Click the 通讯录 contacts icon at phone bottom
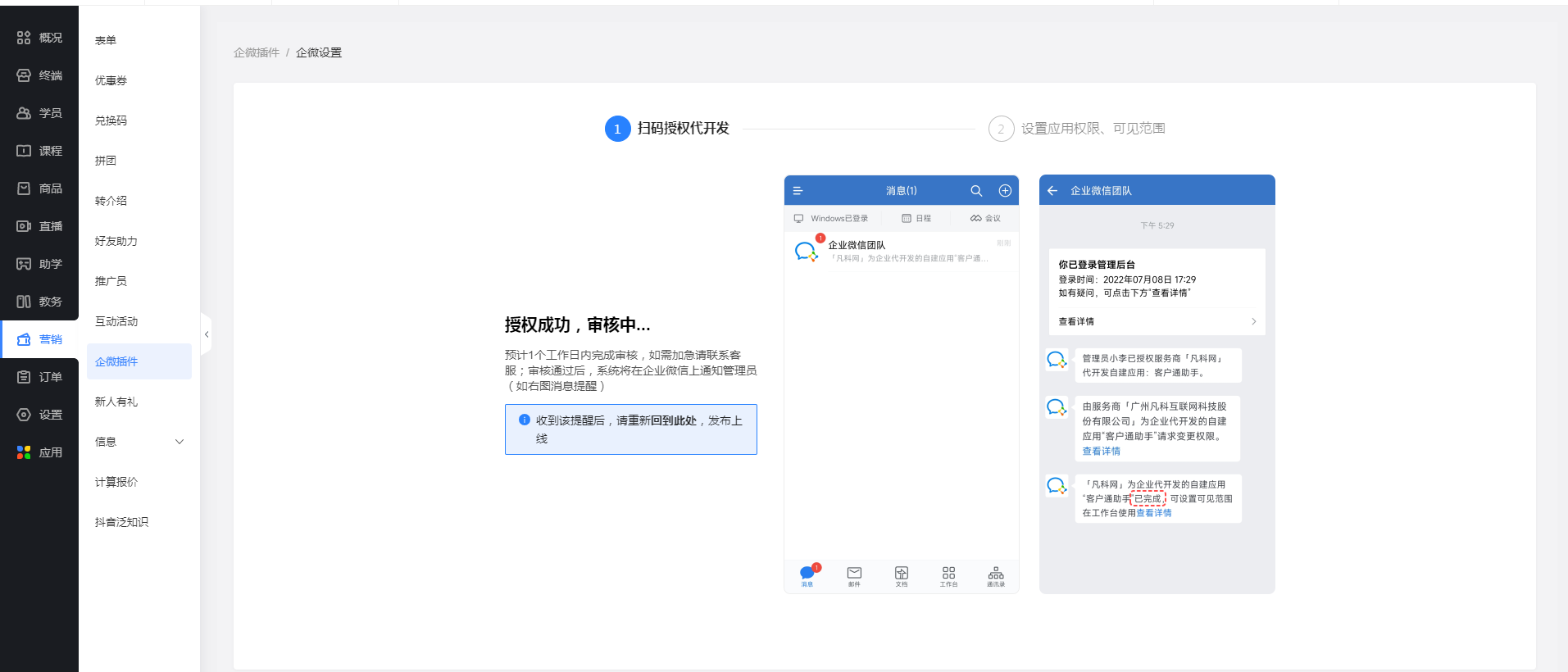 [996, 574]
